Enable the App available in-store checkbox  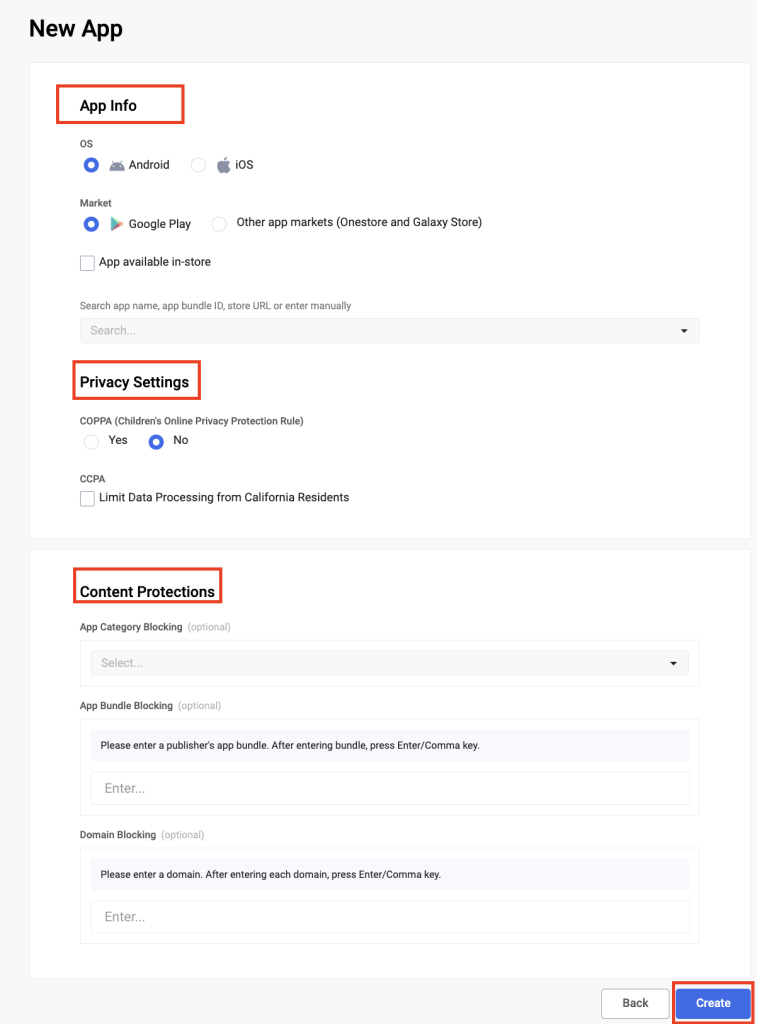[87, 262]
